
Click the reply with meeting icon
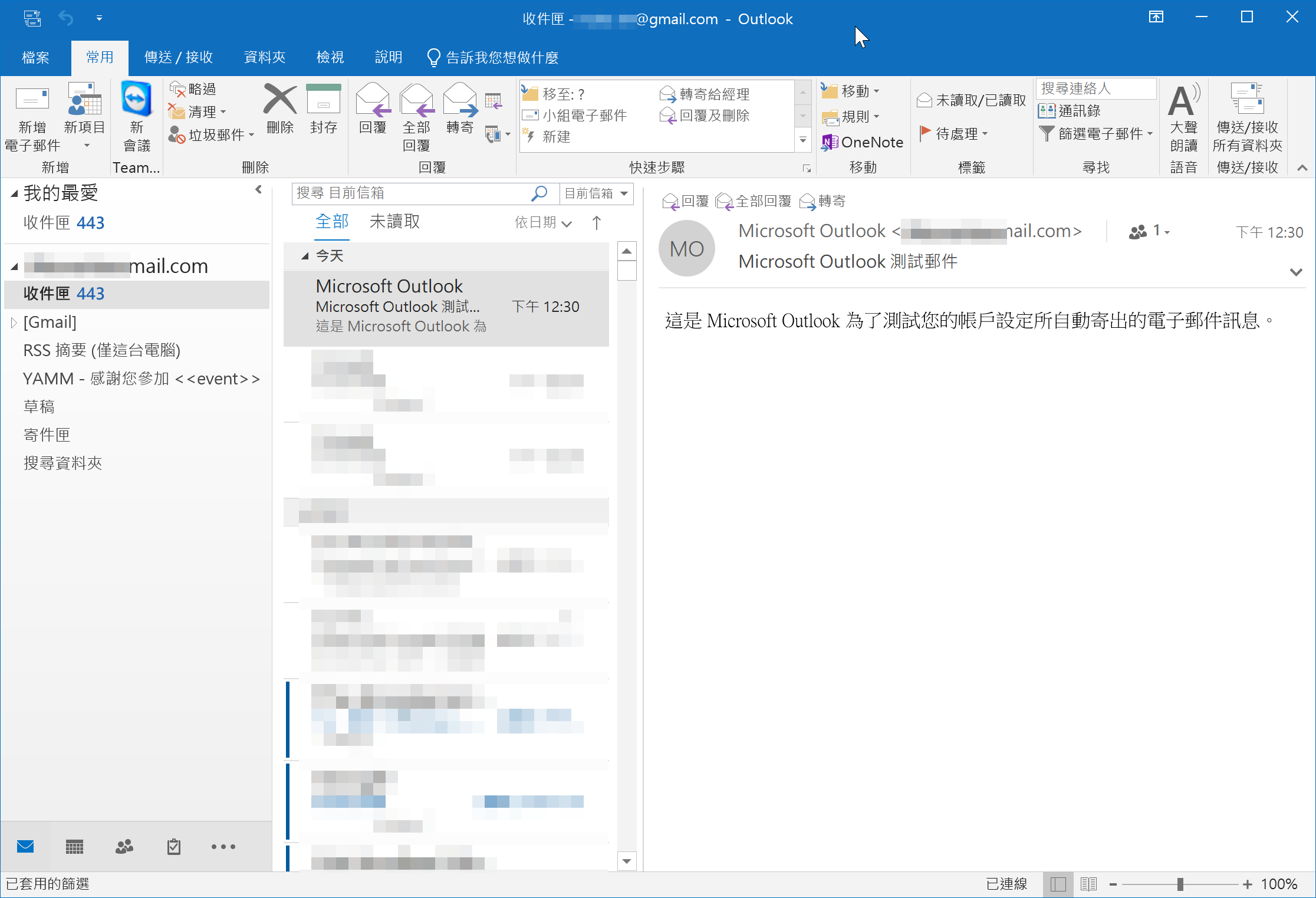pyautogui.click(x=493, y=101)
